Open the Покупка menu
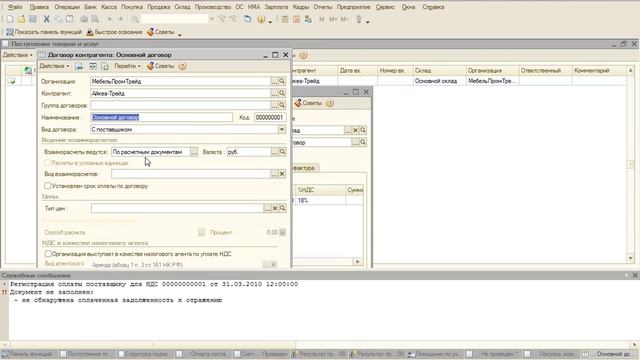Image resolution: width=640 pixels, height=360 pixels. pyautogui.click(x=132, y=7)
